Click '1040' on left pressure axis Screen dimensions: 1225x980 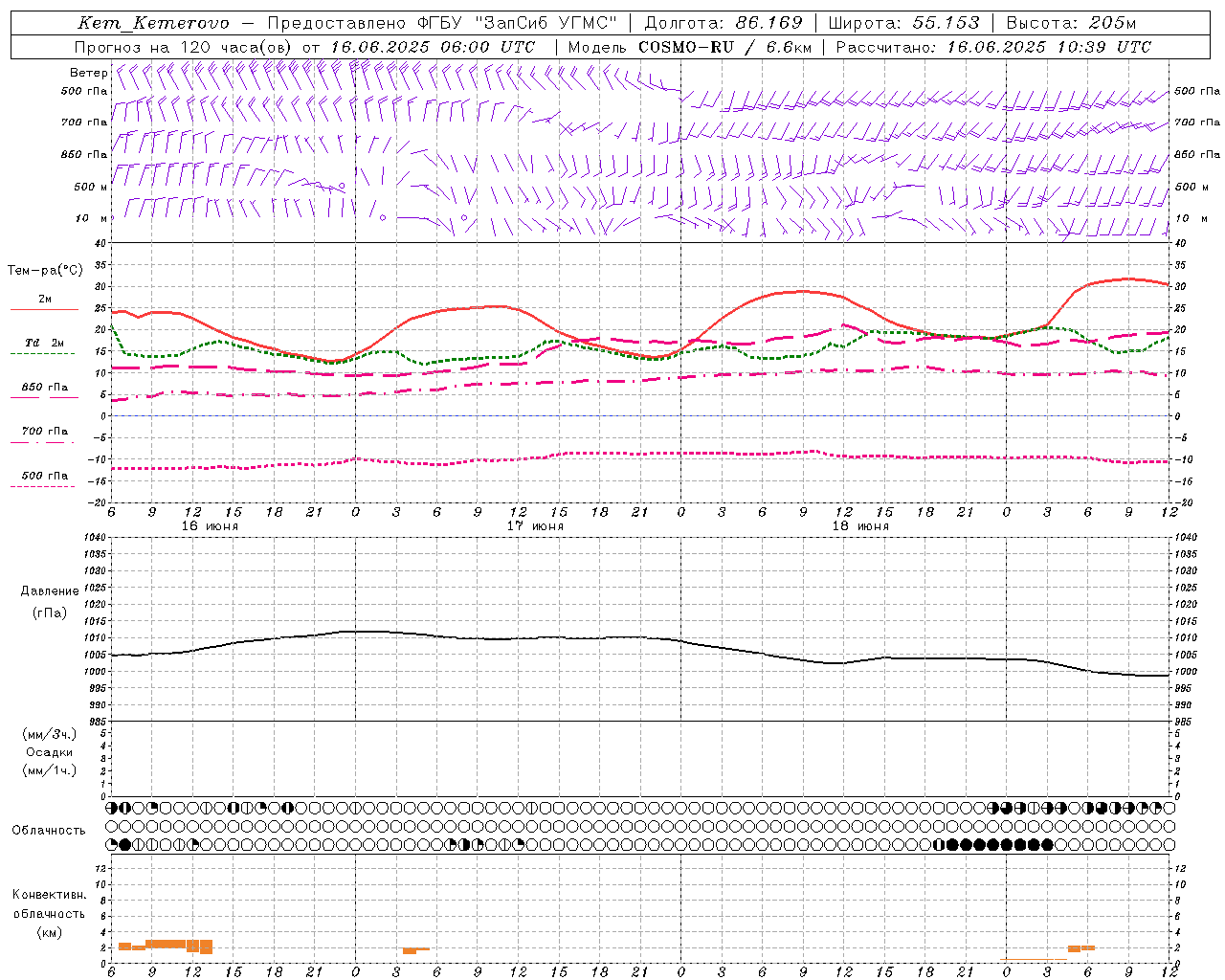pyautogui.click(x=94, y=538)
